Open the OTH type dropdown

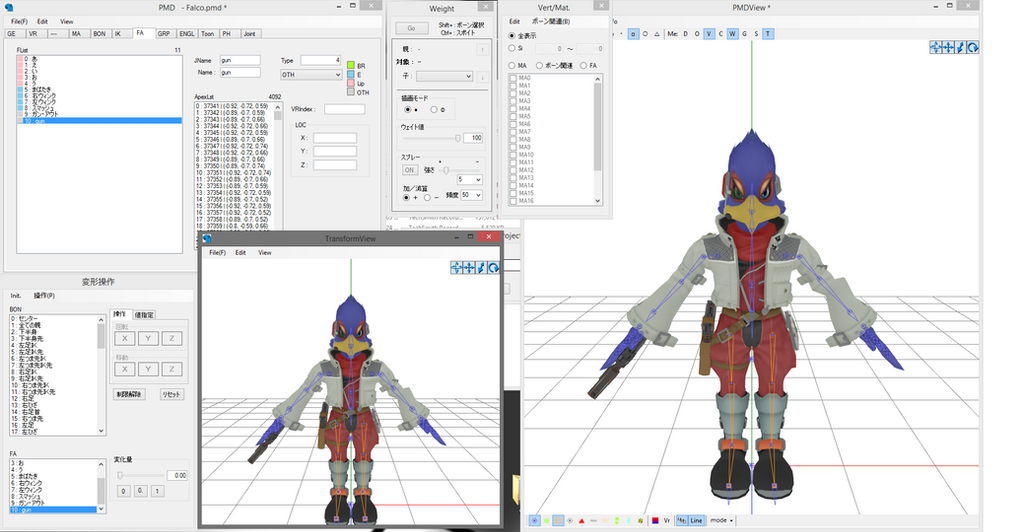pyautogui.click(x=312, y=75)
